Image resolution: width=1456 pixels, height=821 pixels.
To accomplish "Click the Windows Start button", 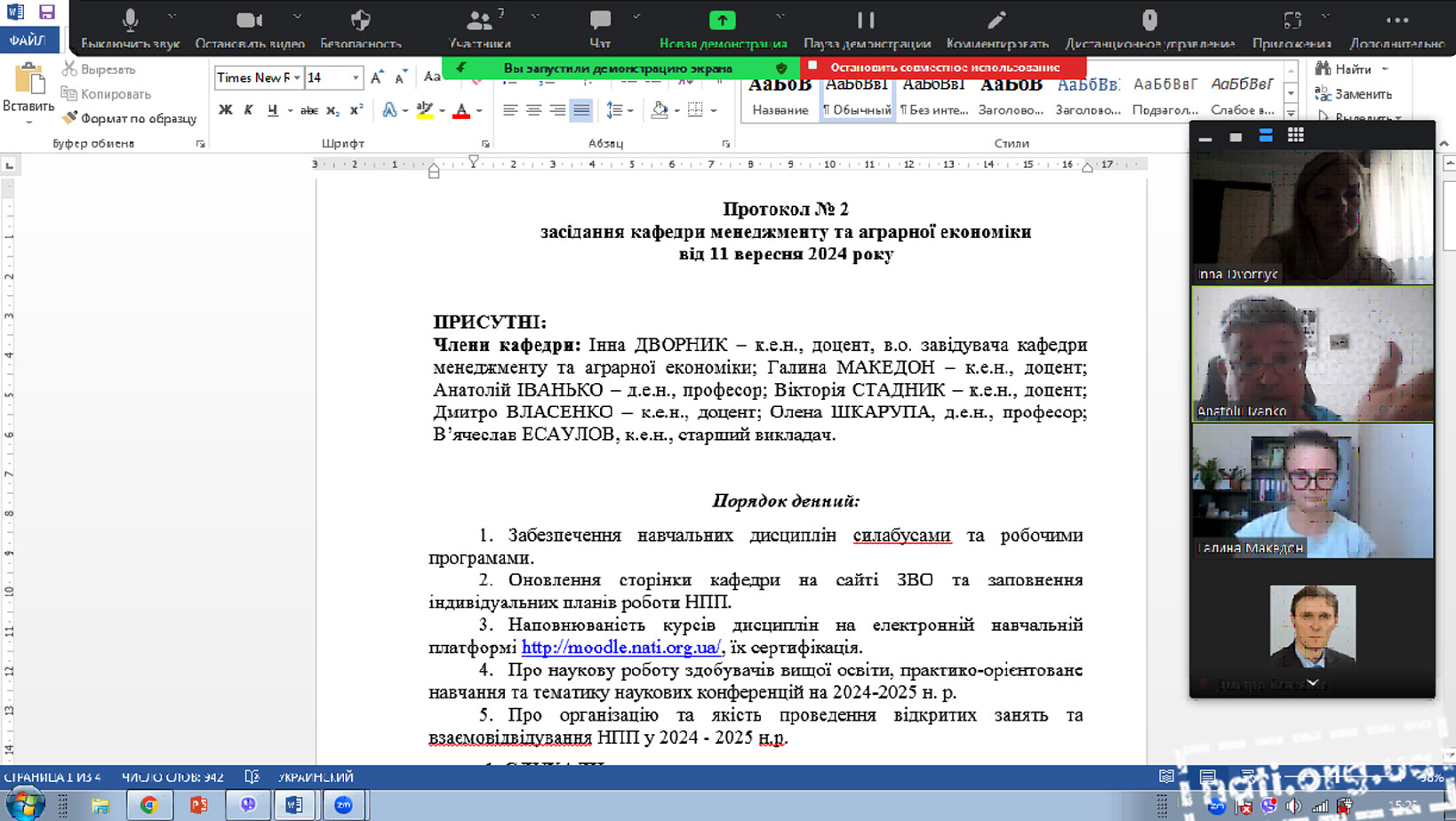I will tap(25, 804).
